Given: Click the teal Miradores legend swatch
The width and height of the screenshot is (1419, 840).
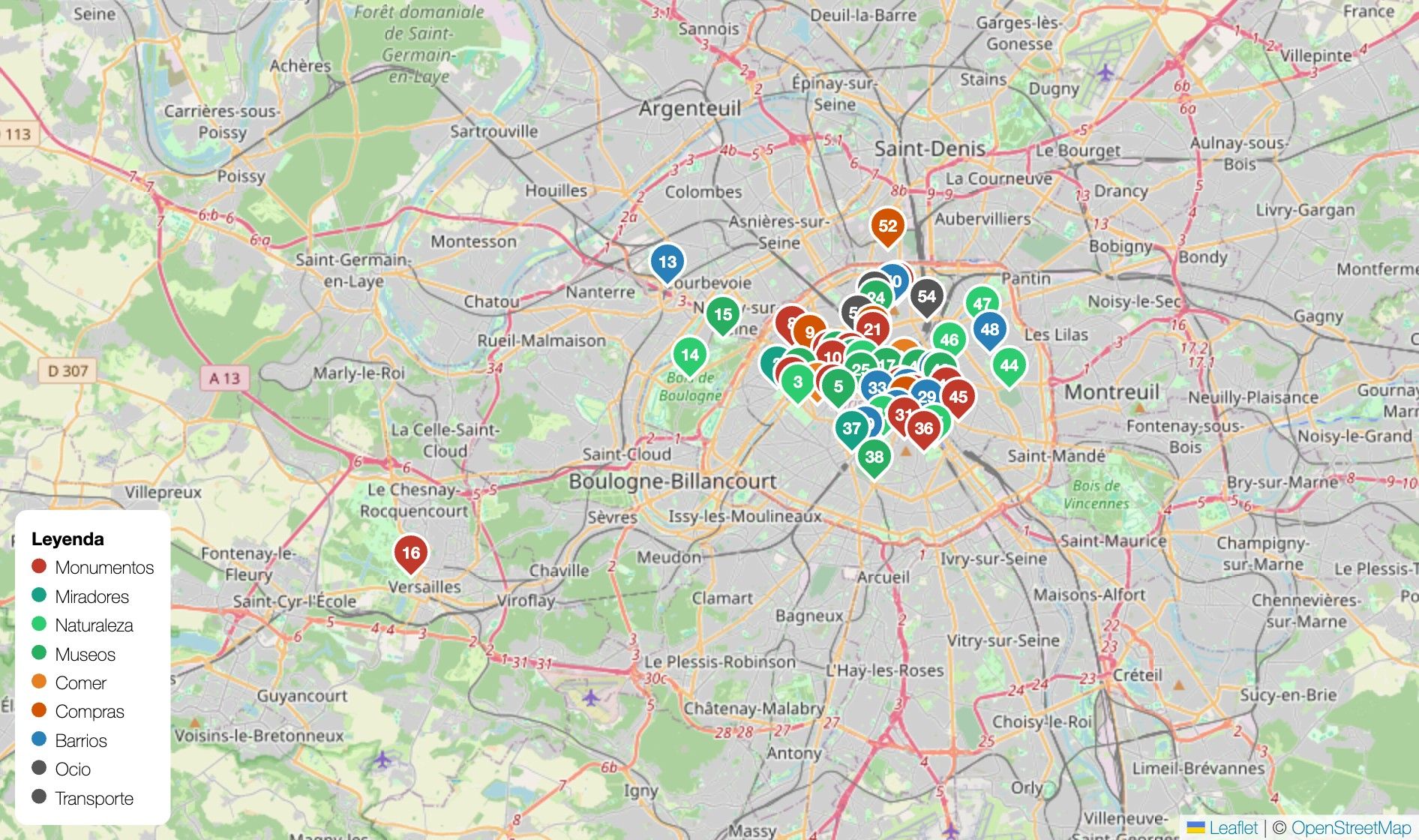Looking at the screenshot, I should 39,595.
